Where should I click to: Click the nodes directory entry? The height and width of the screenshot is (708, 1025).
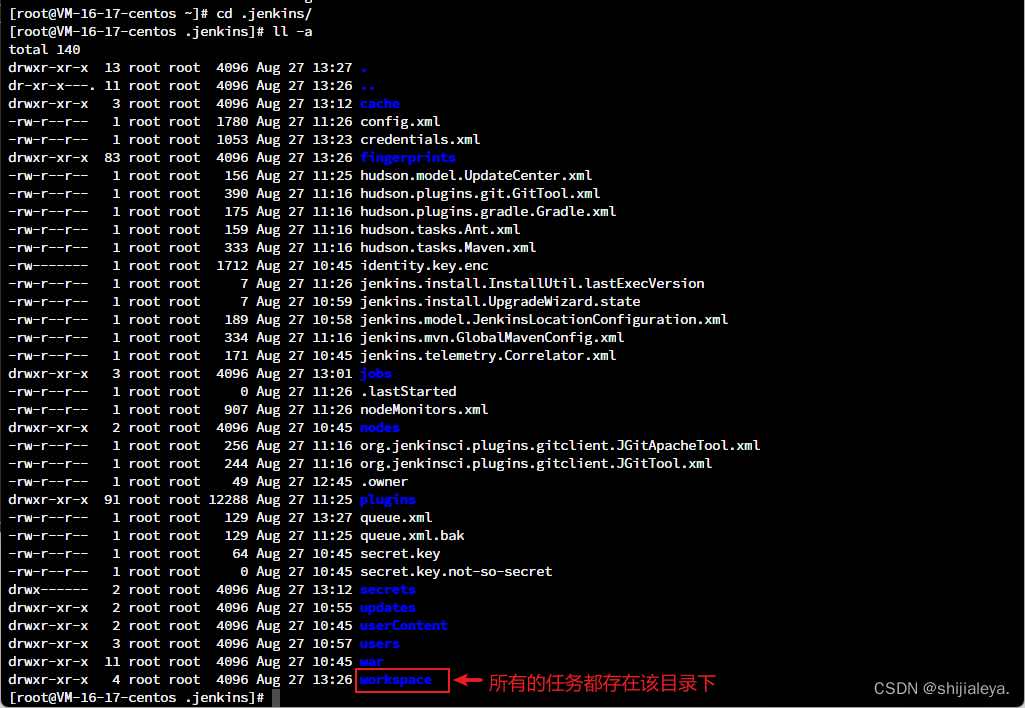(380, 427)
